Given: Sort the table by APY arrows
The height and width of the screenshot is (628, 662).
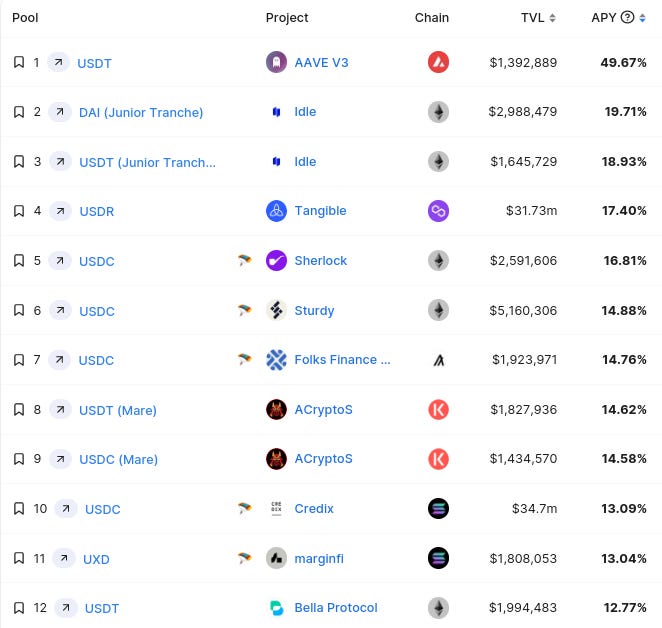Looking at the screenshot, I should 642,18.
